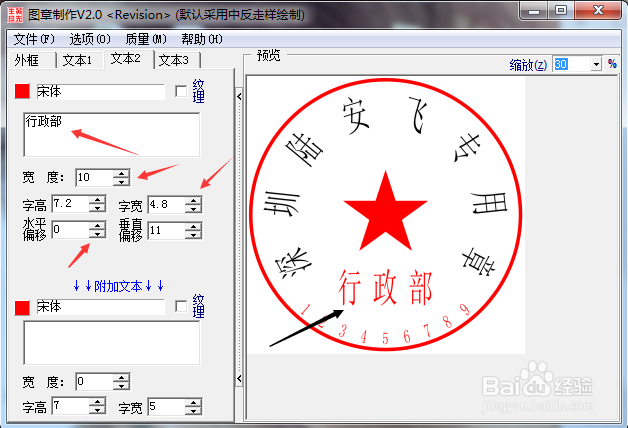This screenshot has height=428, width=628.
Task: Decrease 水平偏移 with down arrow
Action: [x=97, y=234]
